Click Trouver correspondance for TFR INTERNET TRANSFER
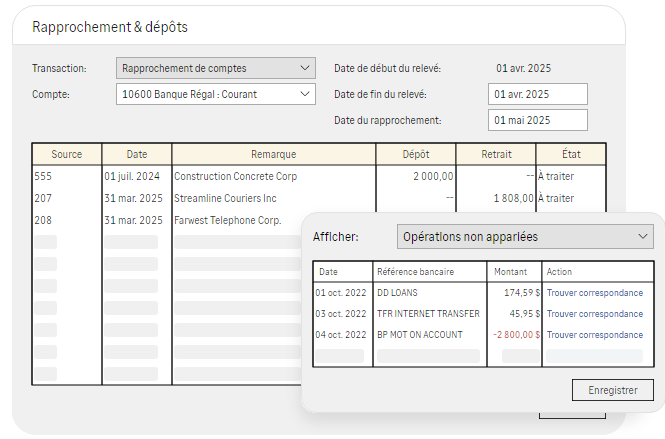665x439 pixels. click(x=595, y=314)
